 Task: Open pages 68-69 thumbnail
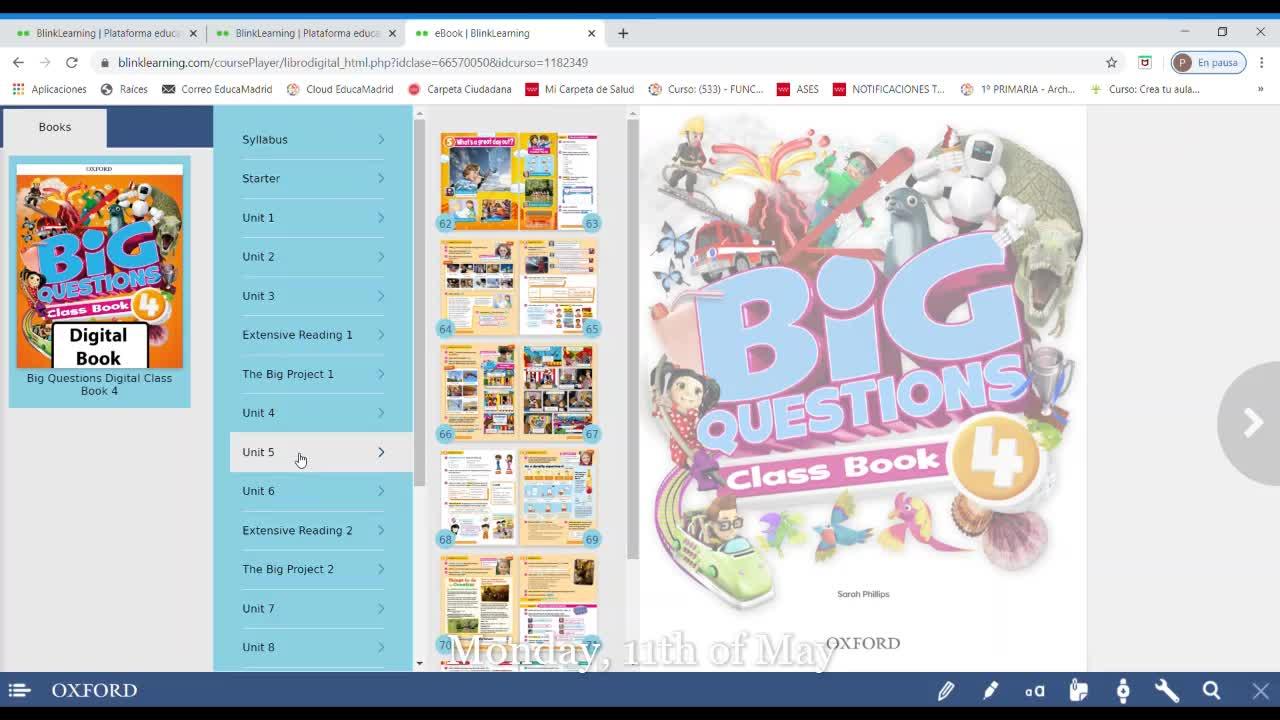click(x=518, y=497)
